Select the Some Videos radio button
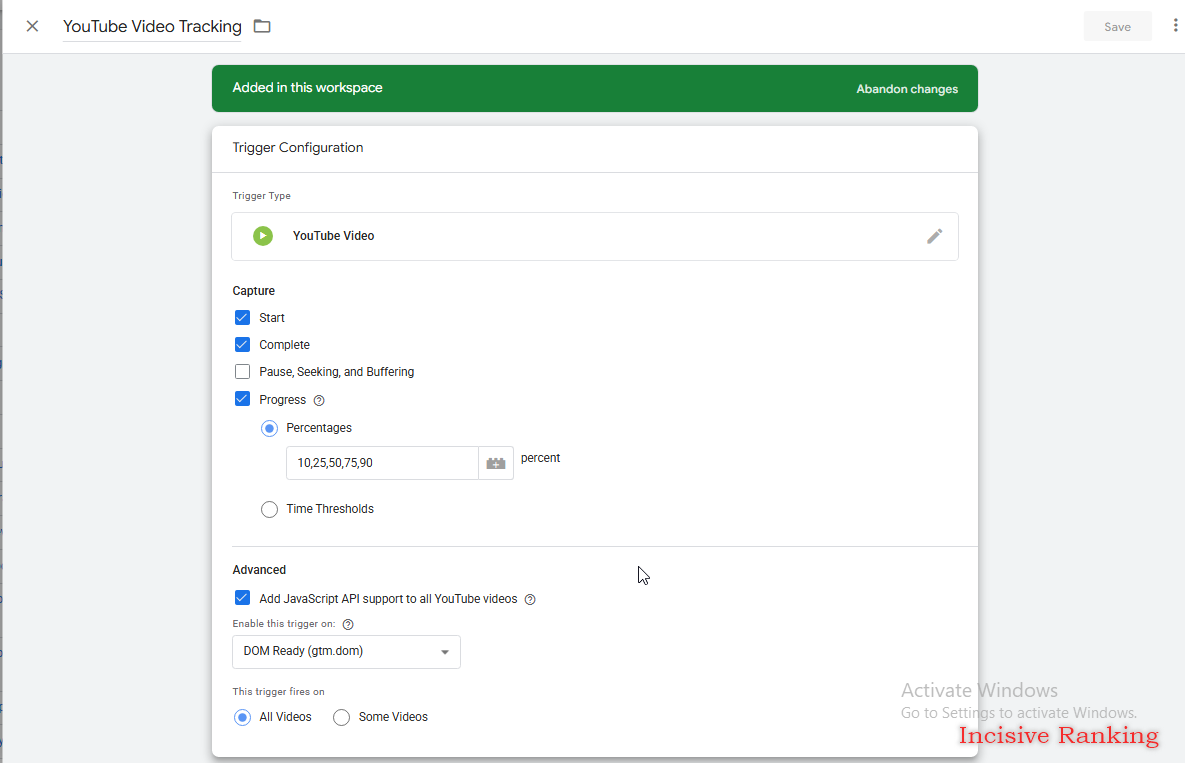Image resolution: width=1185 pixels, height=763 pixels. tap(342, 718)
